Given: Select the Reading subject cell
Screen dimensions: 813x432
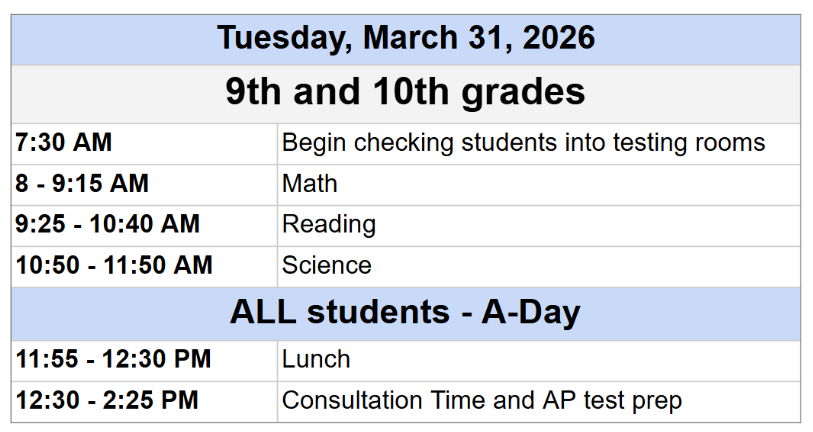Looking at the screenshot, I should [x=329, y=224].
